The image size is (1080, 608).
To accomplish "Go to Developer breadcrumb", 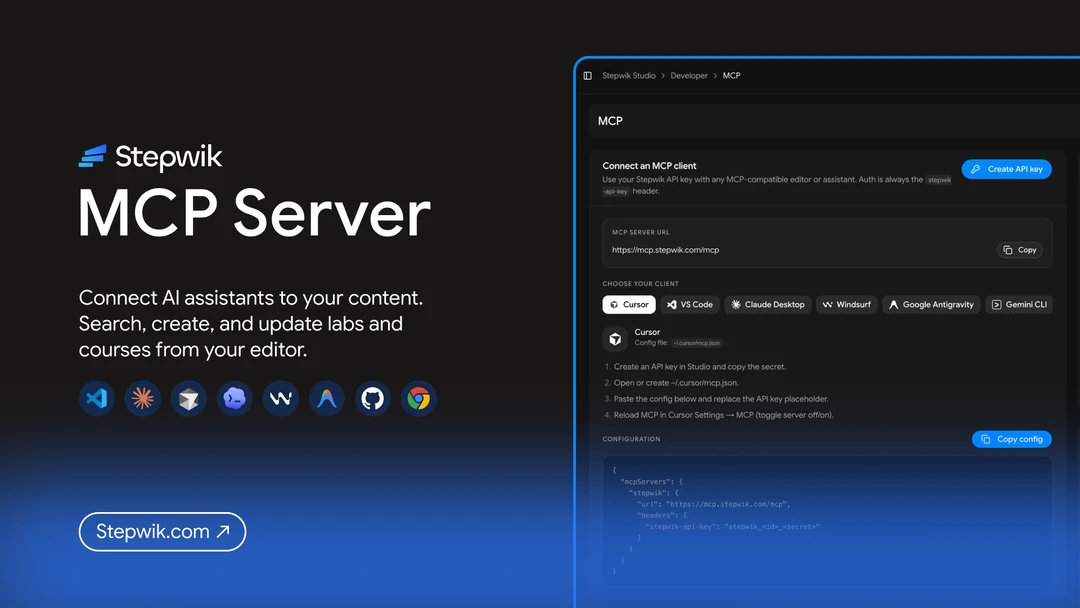I will (x=689, y=76).
